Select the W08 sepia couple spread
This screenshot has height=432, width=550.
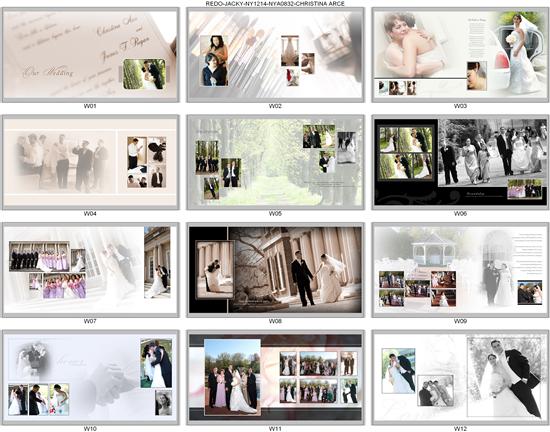(x=275, y=270)
